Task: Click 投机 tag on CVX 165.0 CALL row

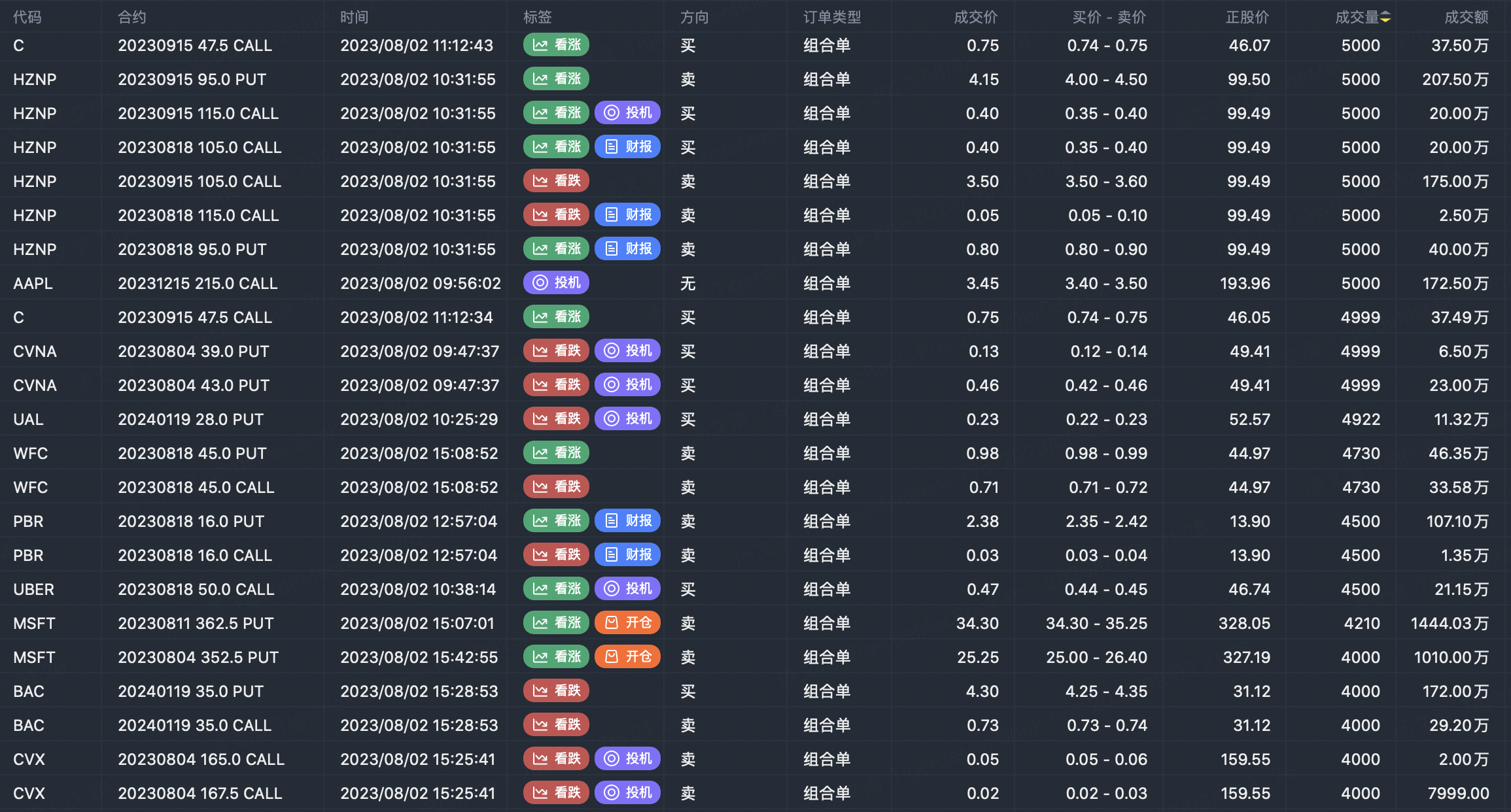Action: pyautogui.click(x=627, y=759)
